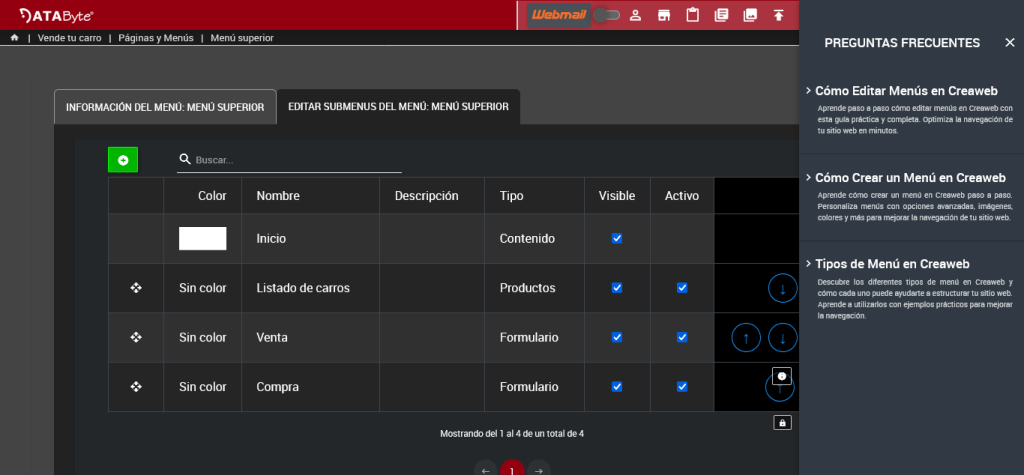Move Listado de carros down

(x=782, y=288)
